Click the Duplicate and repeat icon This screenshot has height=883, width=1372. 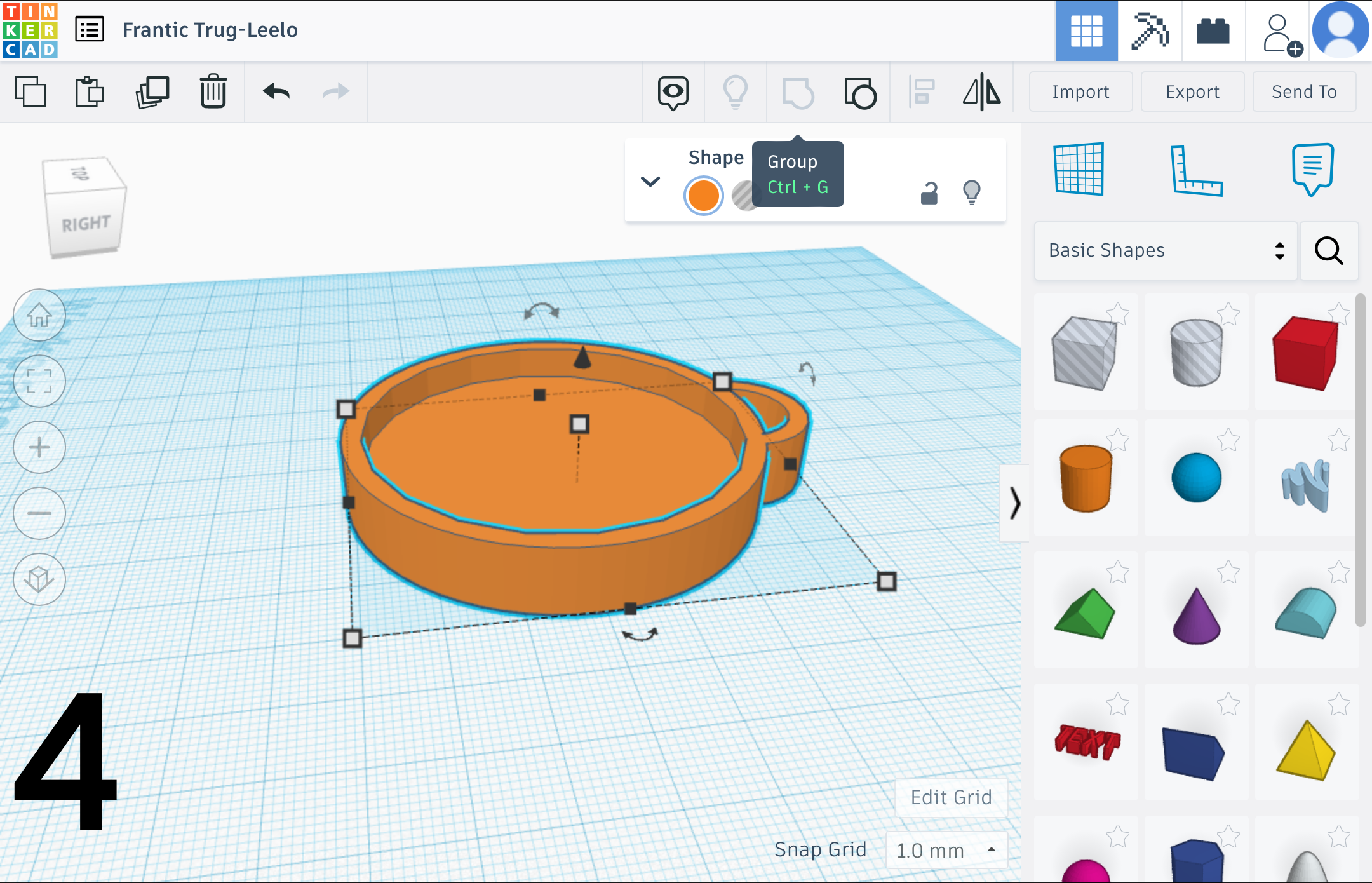152,92
